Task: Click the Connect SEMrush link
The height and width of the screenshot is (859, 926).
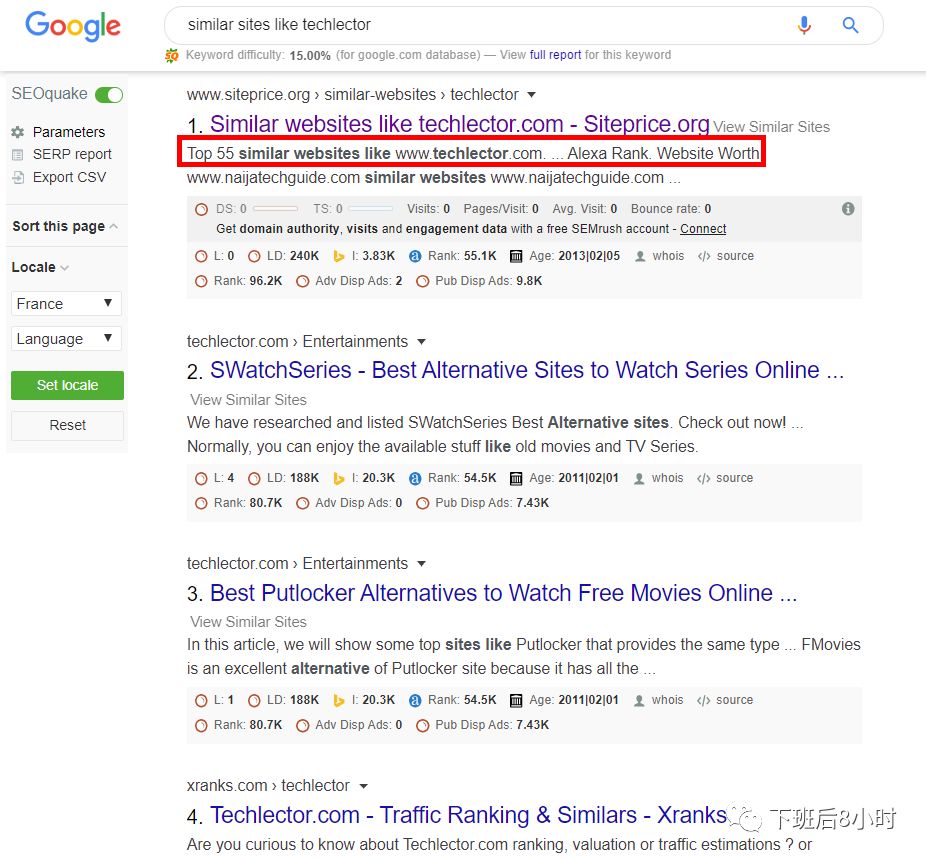Action: (703, 228)
